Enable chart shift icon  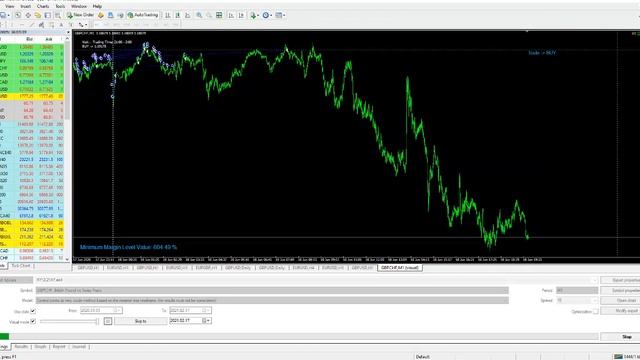(241, 15)
